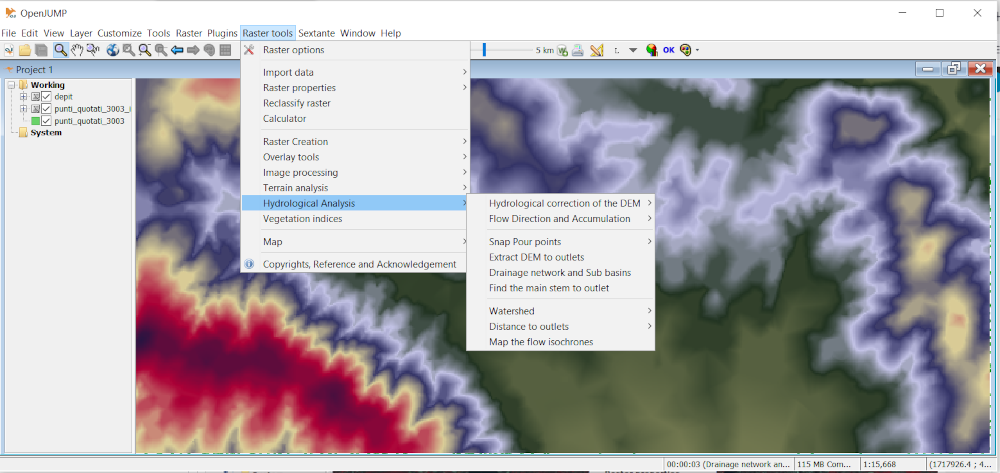Click the 1:15,668 scale in status bar
Screen dimensions: 1000x473
click(x=892, y=464)
